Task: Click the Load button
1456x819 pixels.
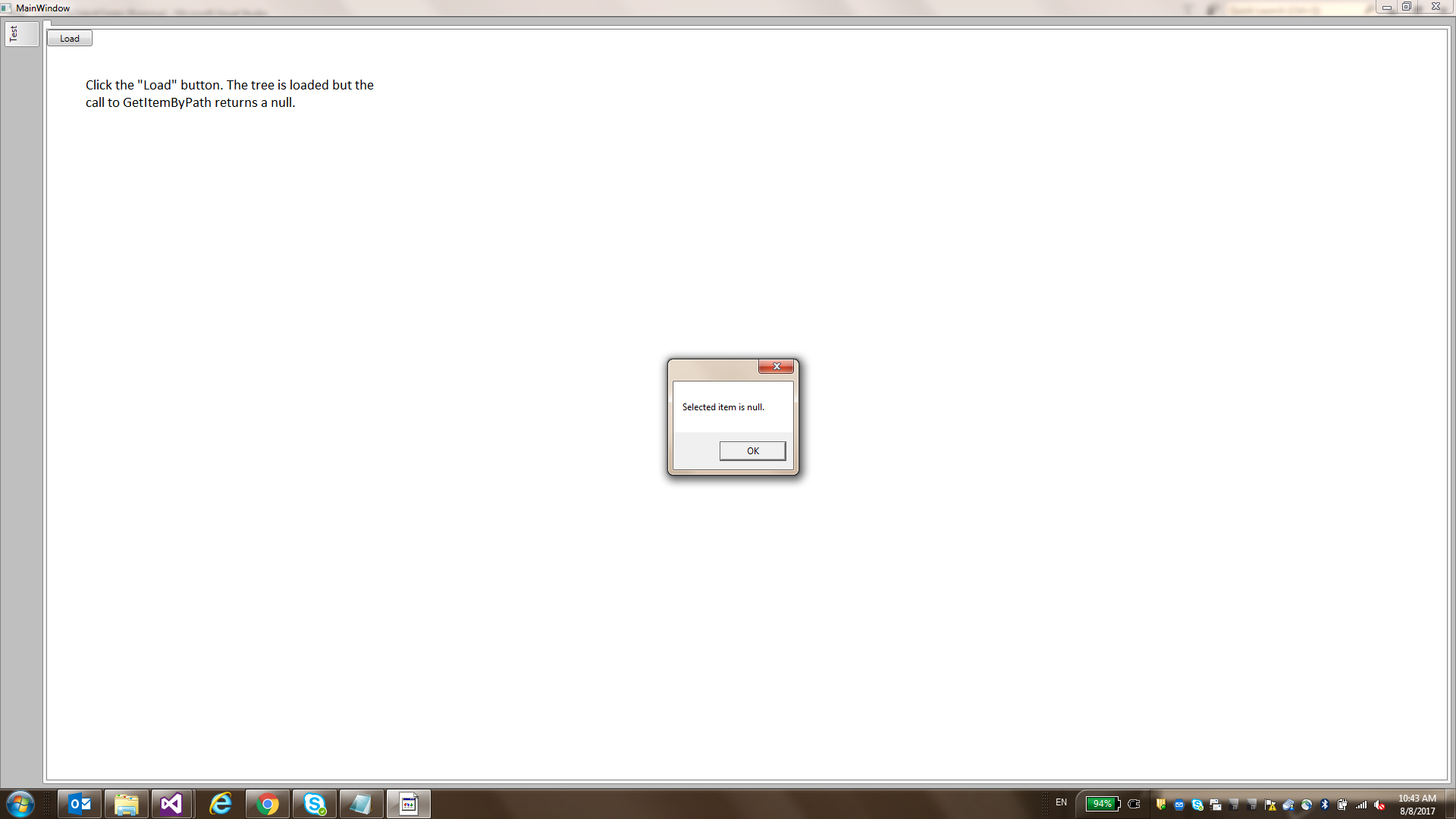Action: pos(69,39)
